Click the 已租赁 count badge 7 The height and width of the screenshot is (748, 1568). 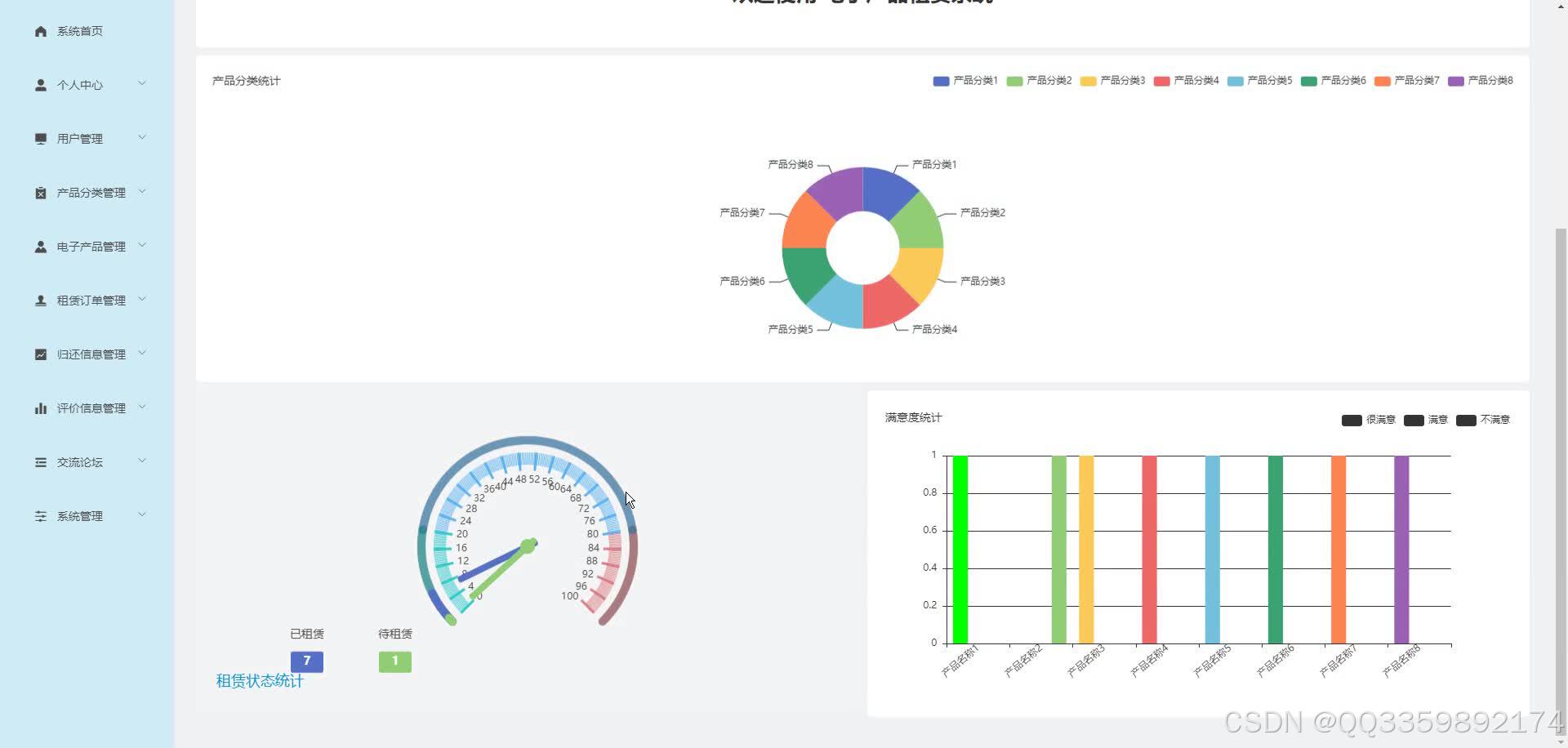click(x=307, y=661)
